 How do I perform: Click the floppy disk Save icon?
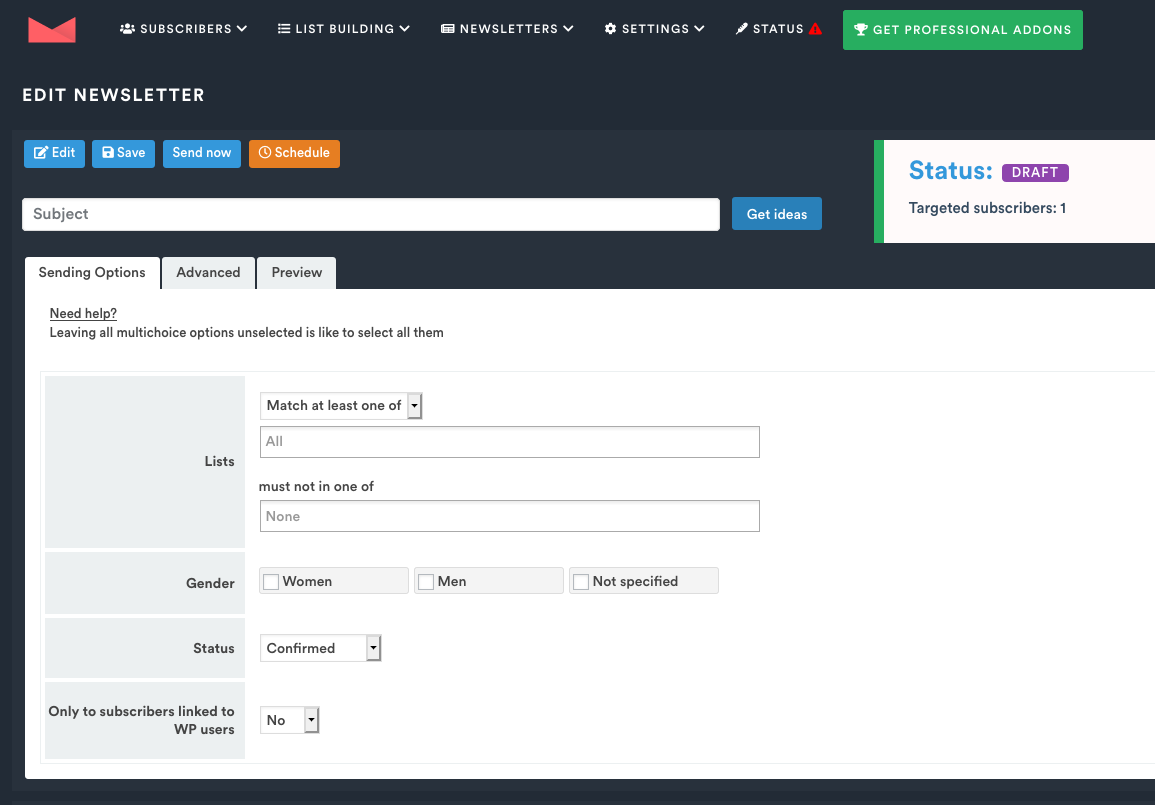pyautogui.click(x=108, y=154)
